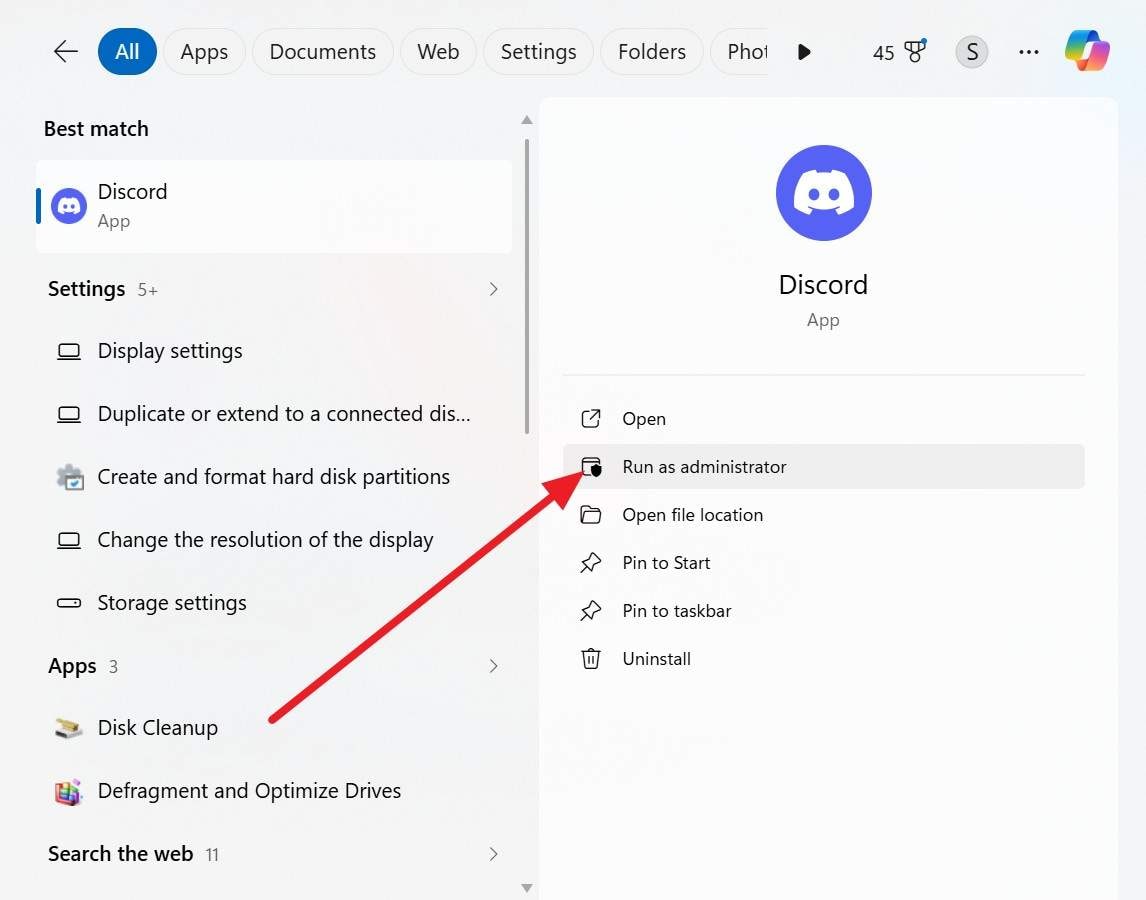This screenshot has width=1146, height=900.
Task: Click the Discord logo in the preview pane
Action: tap(823, 193)
